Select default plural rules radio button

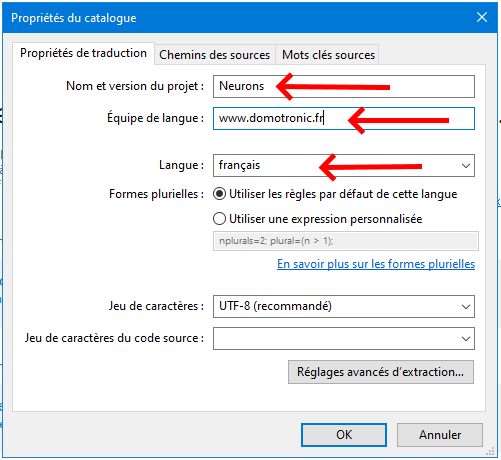[219, 194]
